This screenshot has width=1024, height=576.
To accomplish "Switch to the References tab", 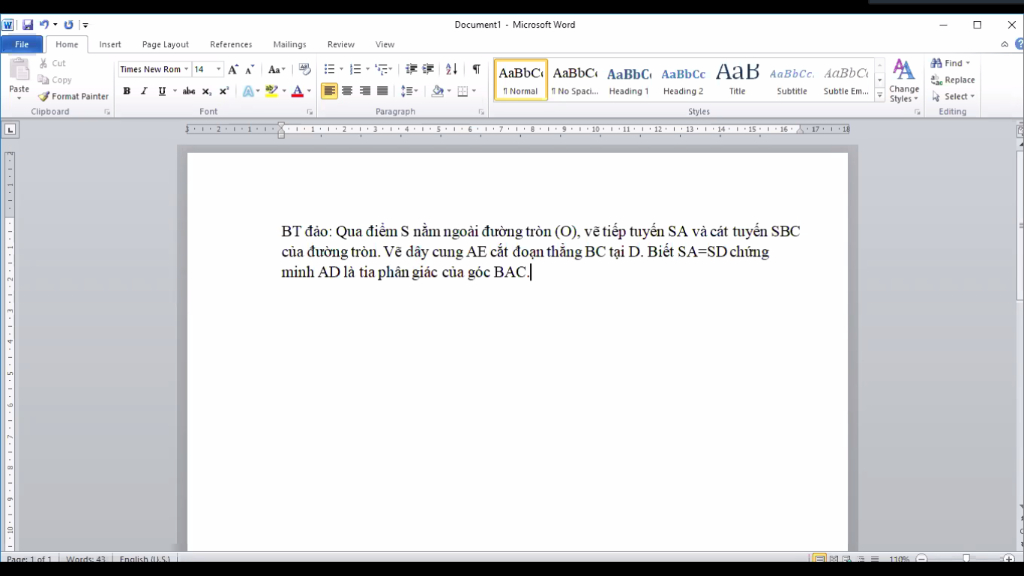I will click(x=231, y=44).
